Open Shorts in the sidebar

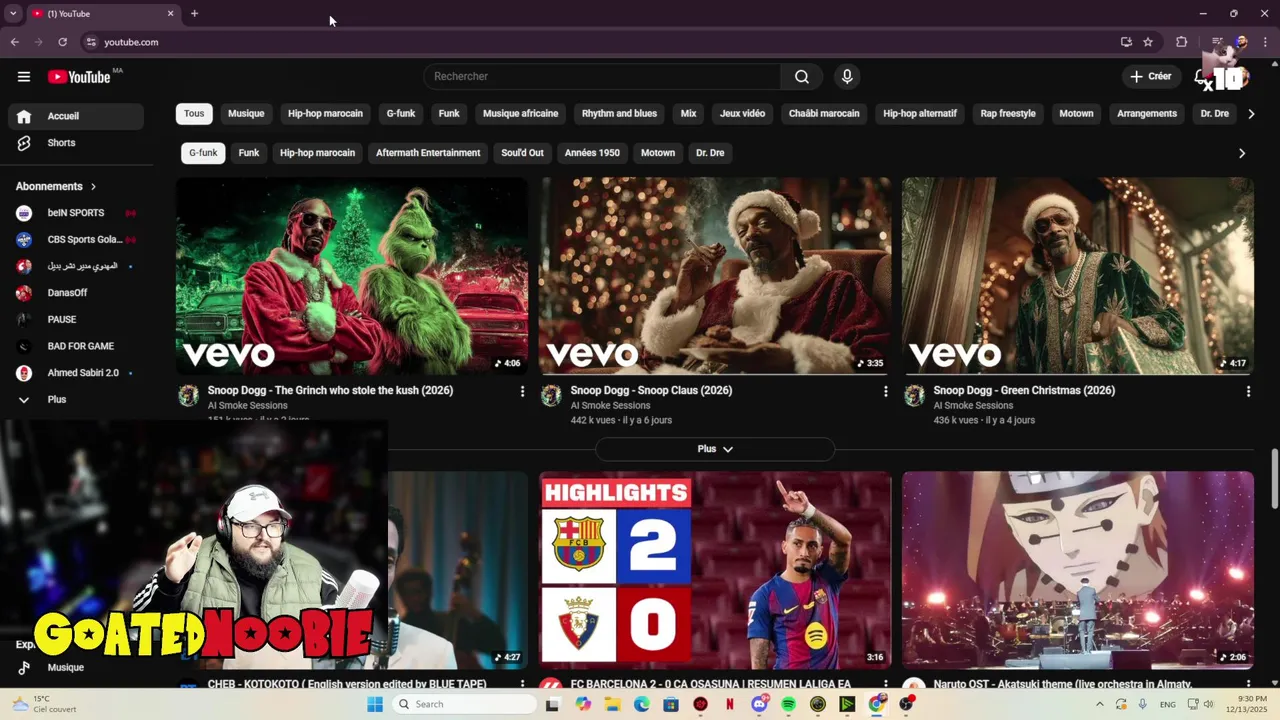(76, 143)
